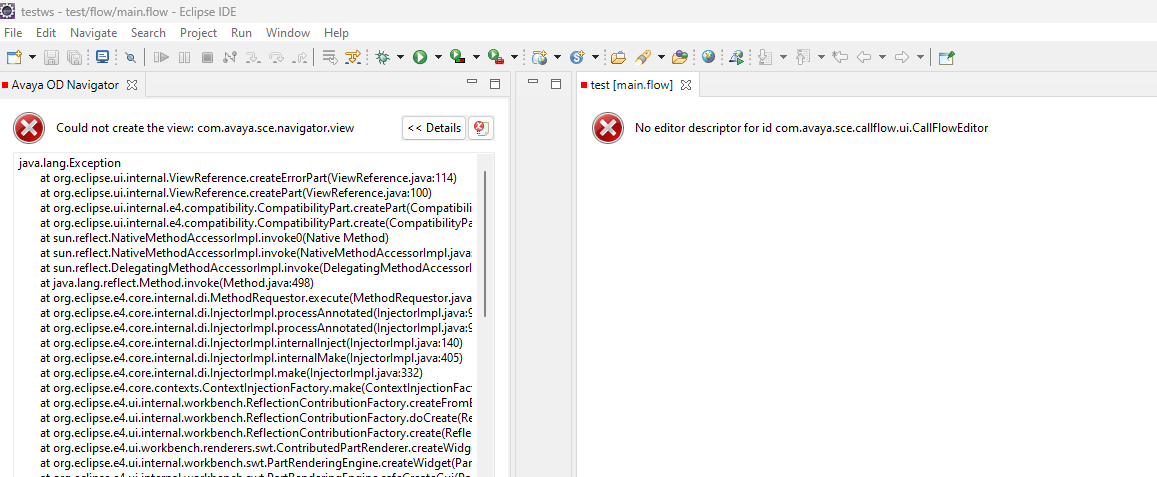Viewport: 1157px width, 477px height.
Task: Click the Save disk icon
Action: coord(52,57)
